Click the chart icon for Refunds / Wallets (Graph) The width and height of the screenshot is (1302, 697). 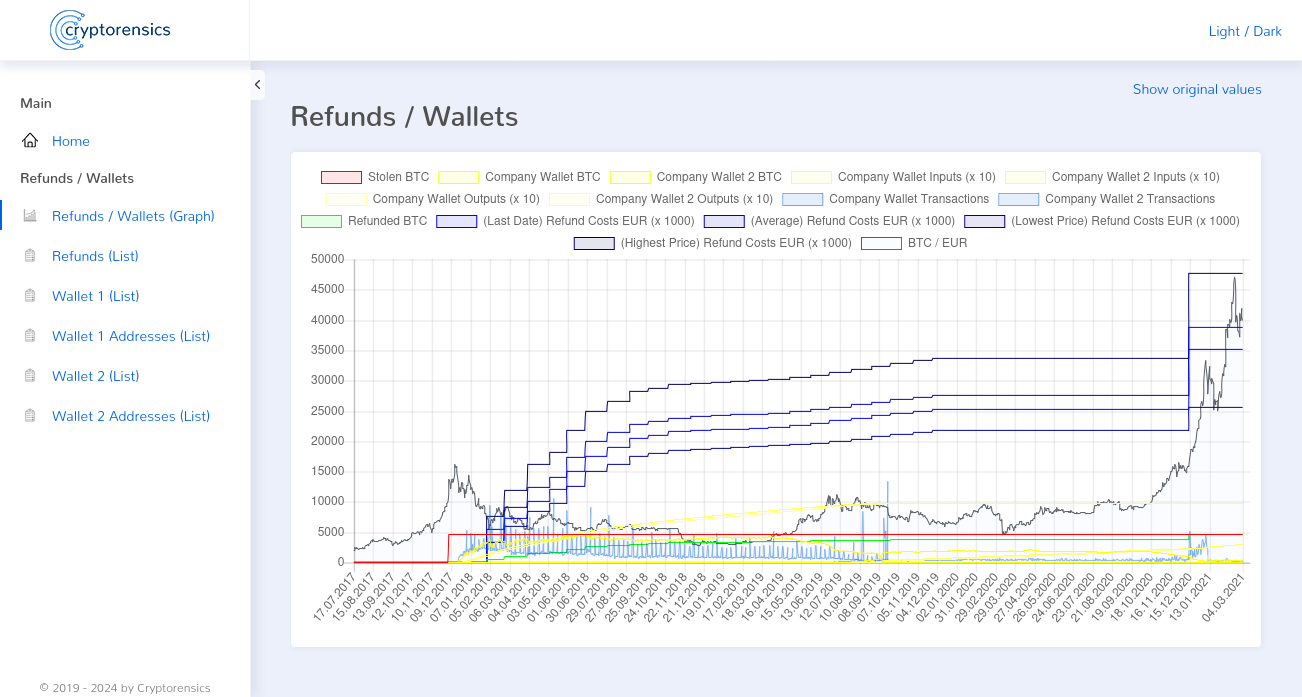(30, 216)
